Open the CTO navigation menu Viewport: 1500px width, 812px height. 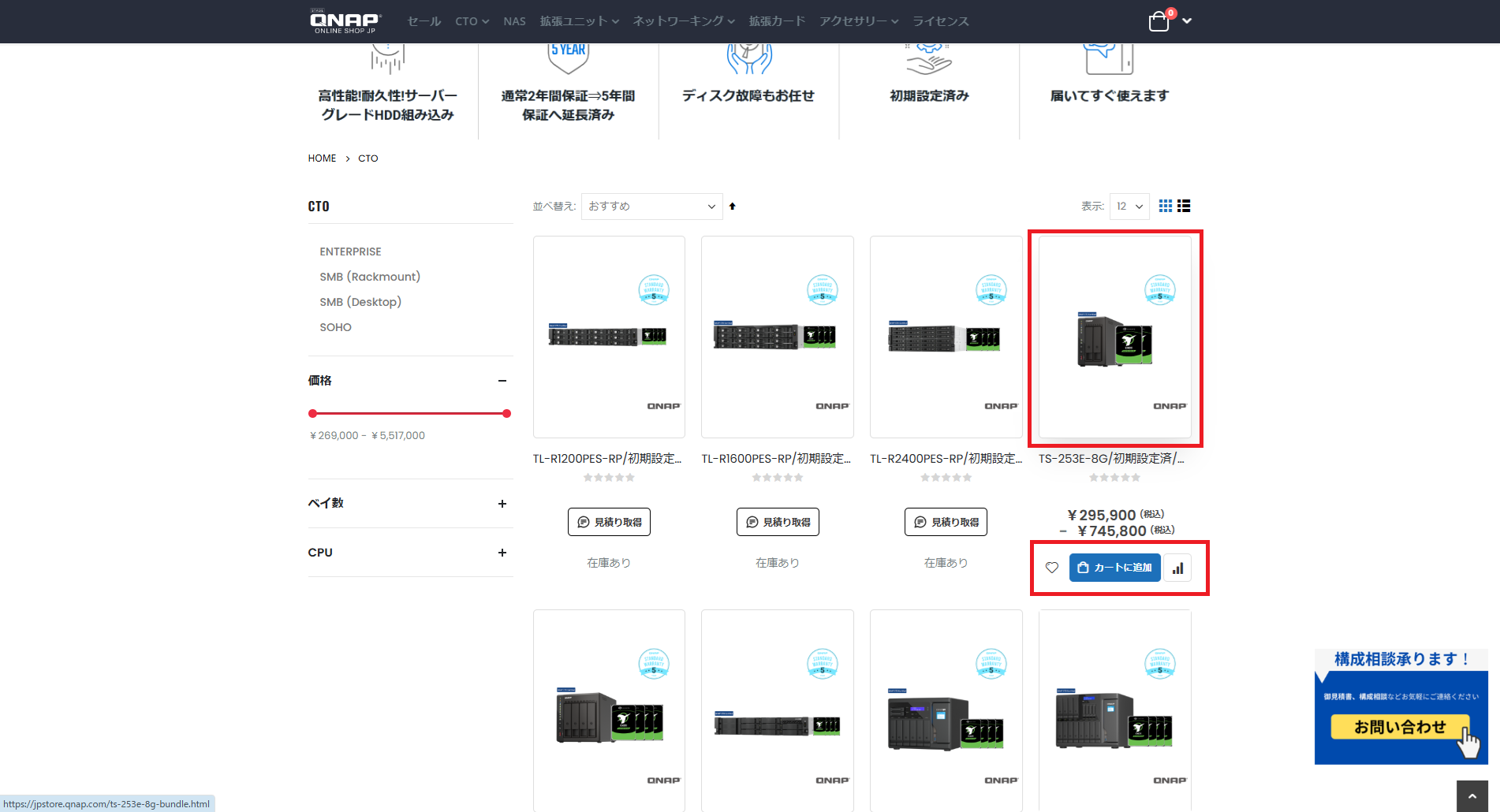472,21
